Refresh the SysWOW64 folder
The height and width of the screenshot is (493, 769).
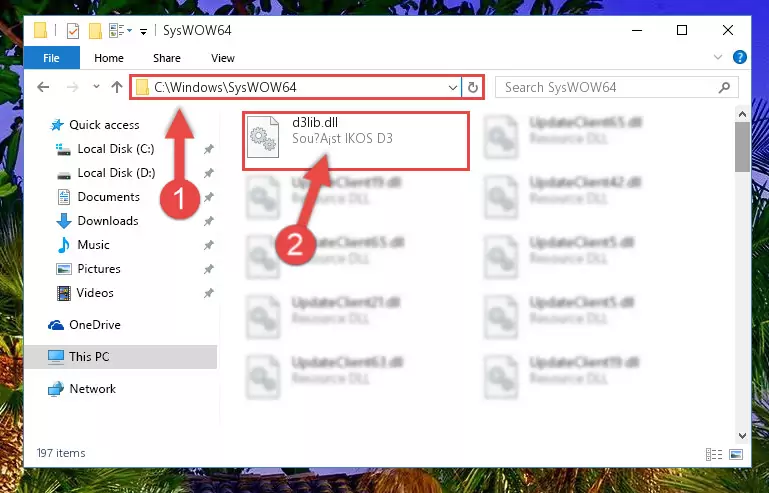(x=472, y=88)
